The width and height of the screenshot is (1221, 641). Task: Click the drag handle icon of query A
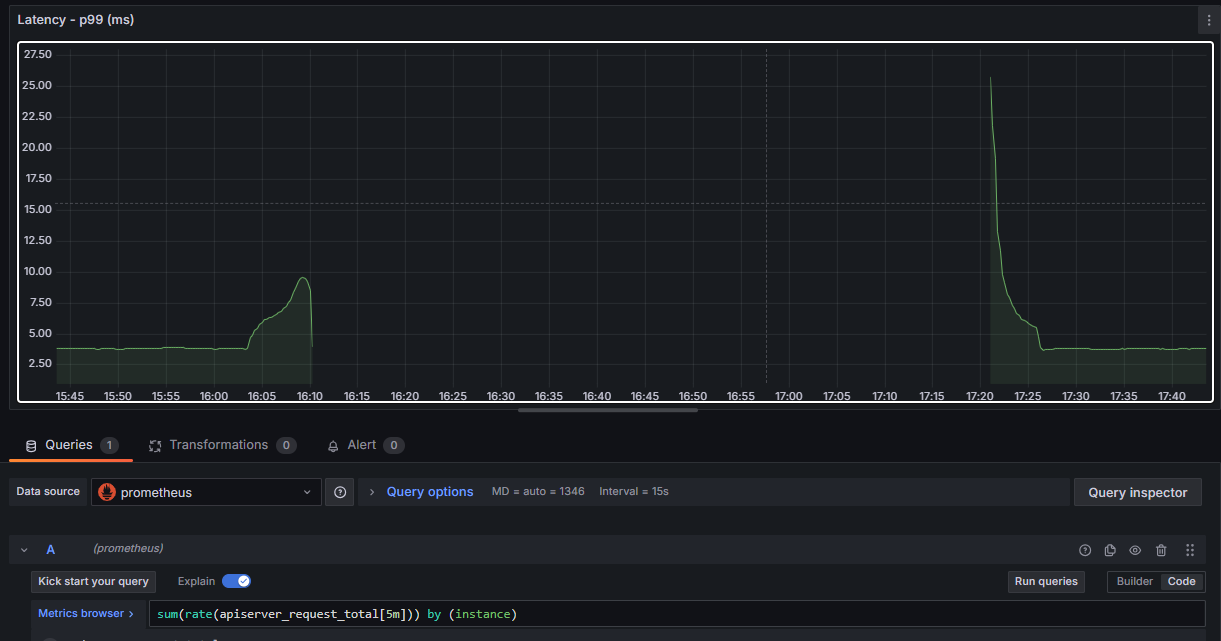[1189, 550]
